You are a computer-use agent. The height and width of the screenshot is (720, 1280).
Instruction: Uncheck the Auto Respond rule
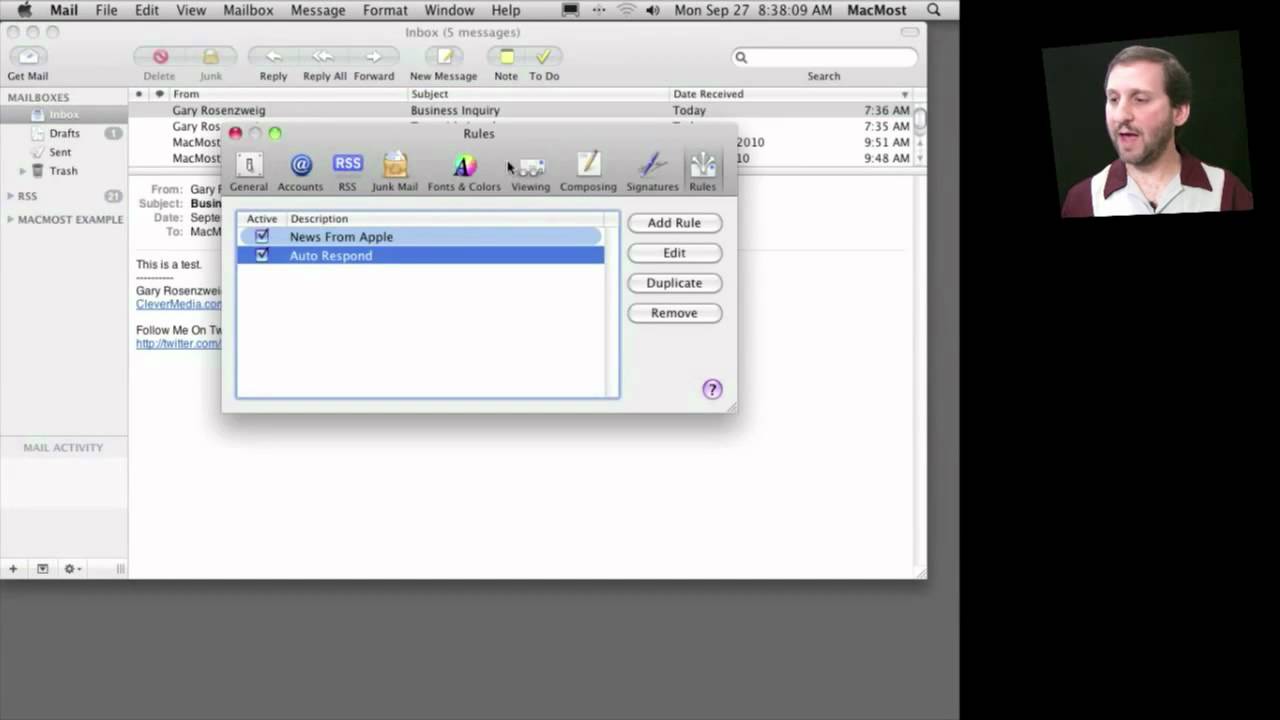point(262,255)
